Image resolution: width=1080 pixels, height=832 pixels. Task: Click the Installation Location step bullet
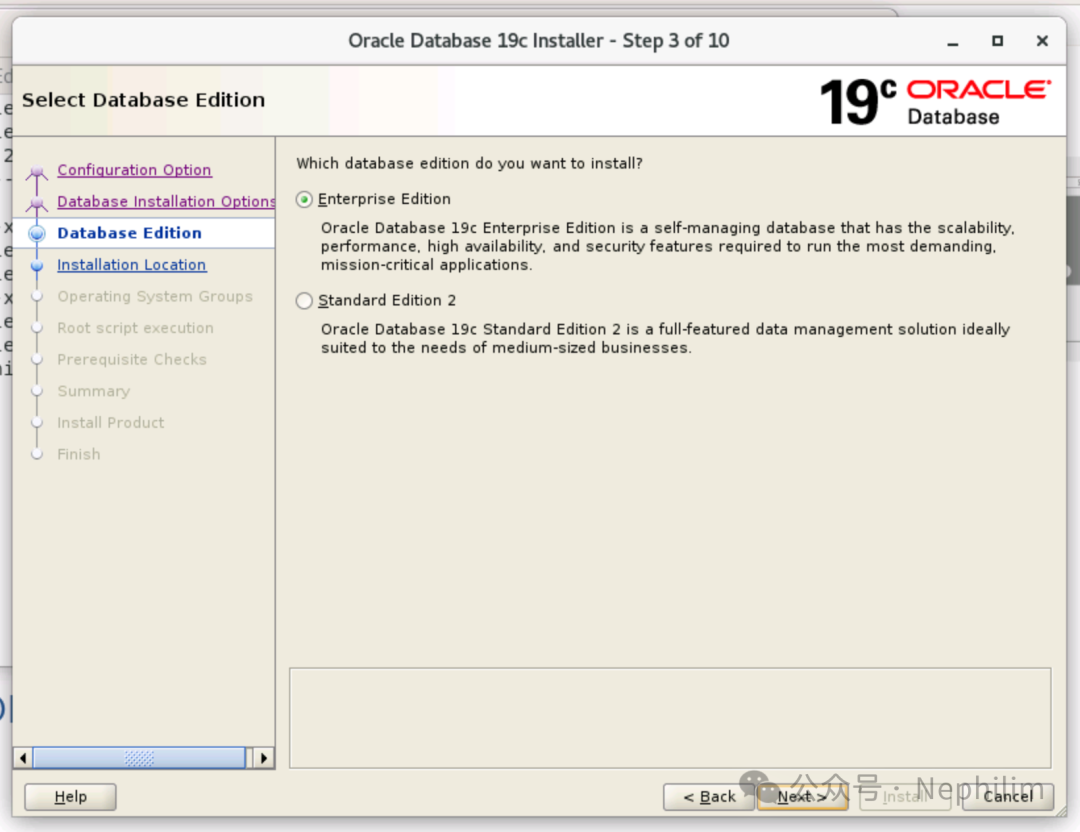pyautogui.click(x=37, y=266)
